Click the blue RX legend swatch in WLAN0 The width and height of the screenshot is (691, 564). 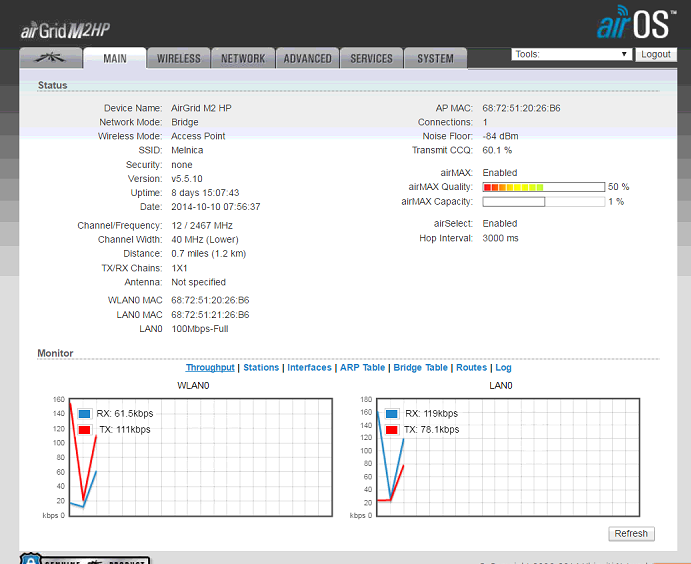click(x=84, y=414)
